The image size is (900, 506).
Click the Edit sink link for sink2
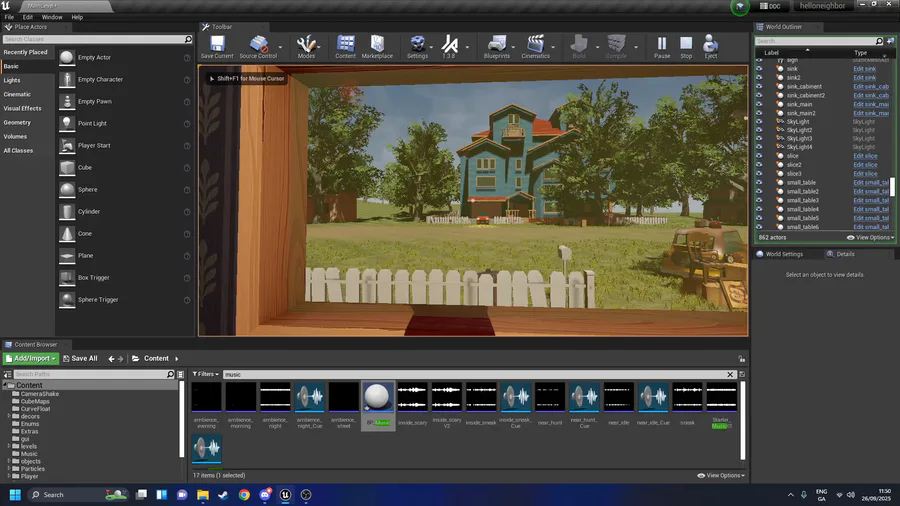point(864,77)
